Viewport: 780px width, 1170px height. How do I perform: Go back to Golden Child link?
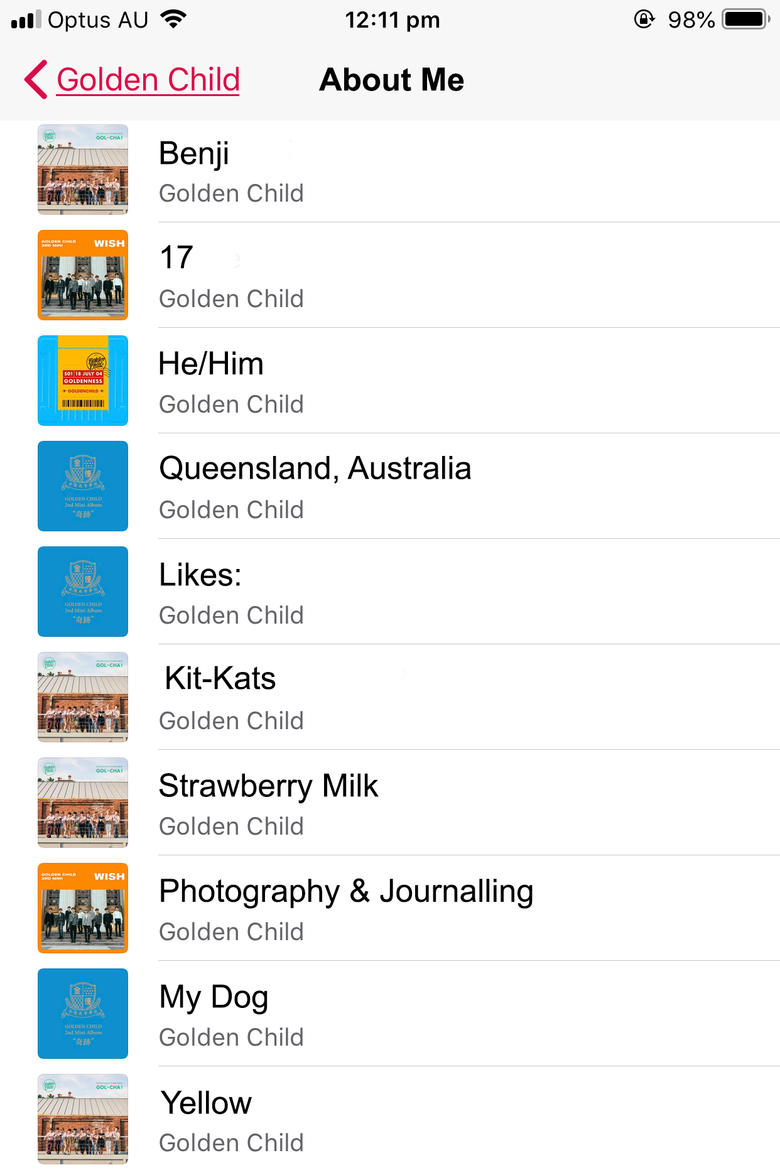pos(148,80)
